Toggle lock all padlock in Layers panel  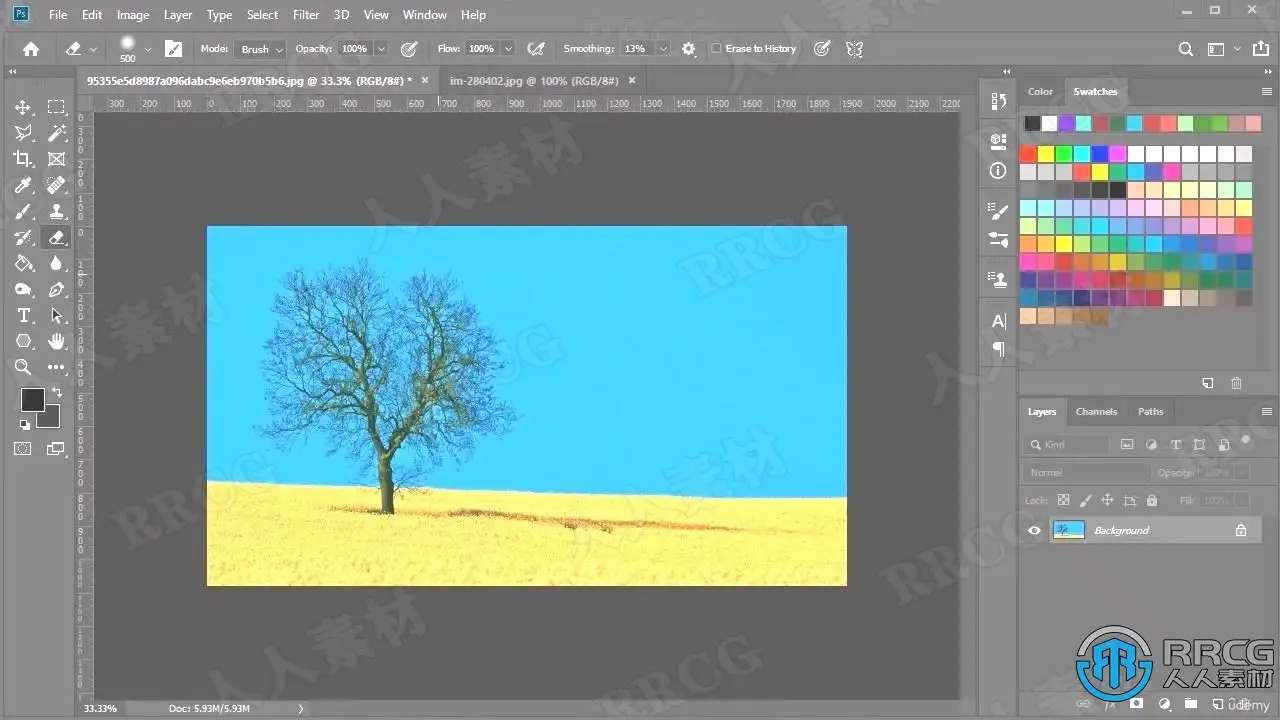point(1152,500)
